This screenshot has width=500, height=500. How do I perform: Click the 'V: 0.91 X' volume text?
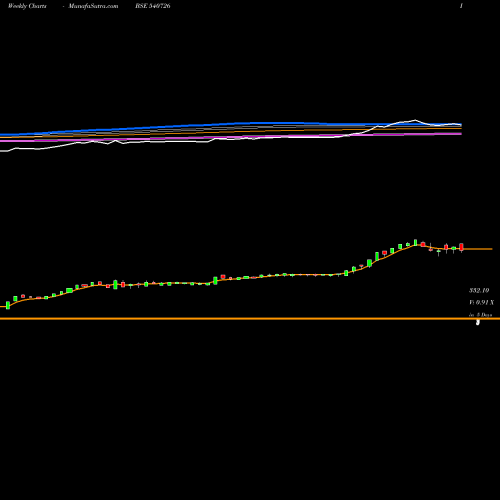click(481, 302)
